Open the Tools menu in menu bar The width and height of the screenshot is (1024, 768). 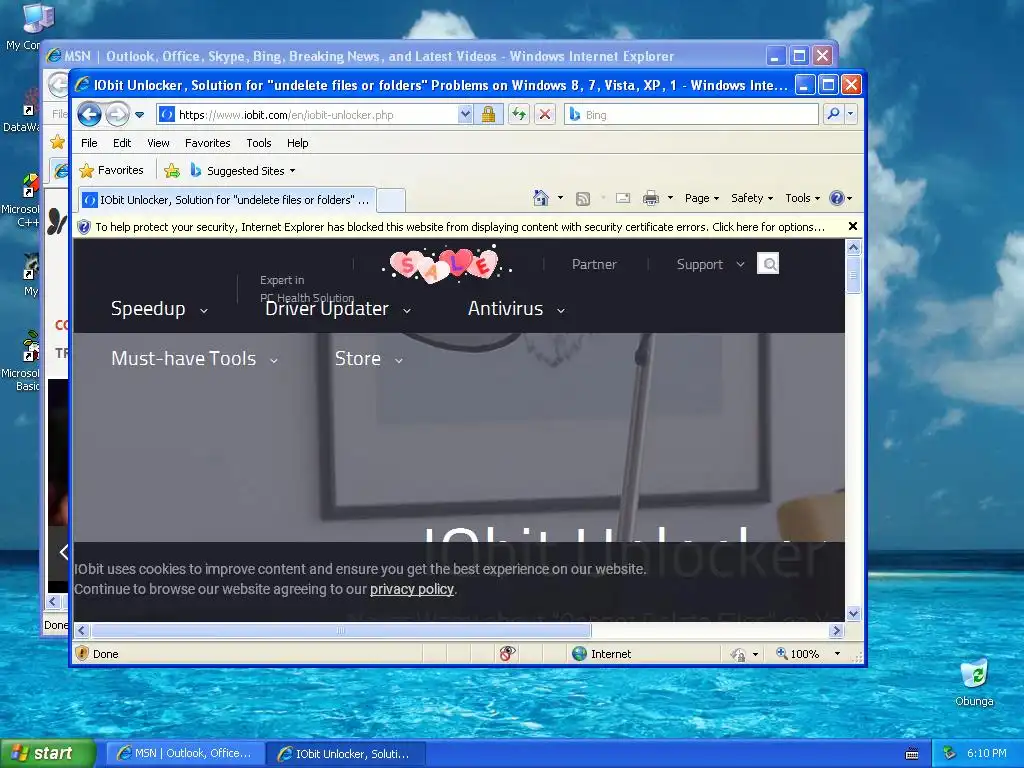[x=259, y=143]
